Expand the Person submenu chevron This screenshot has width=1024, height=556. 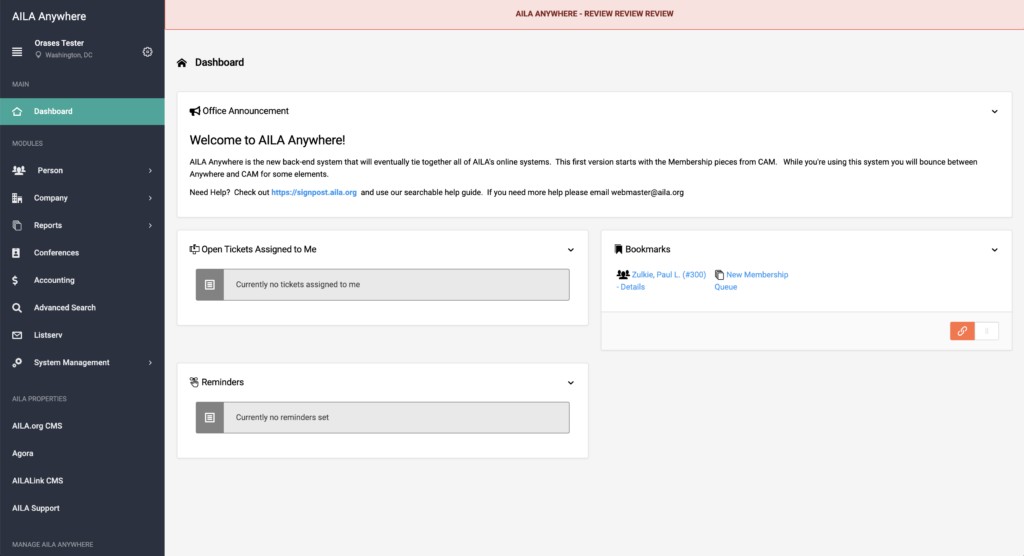click(150, 171)
